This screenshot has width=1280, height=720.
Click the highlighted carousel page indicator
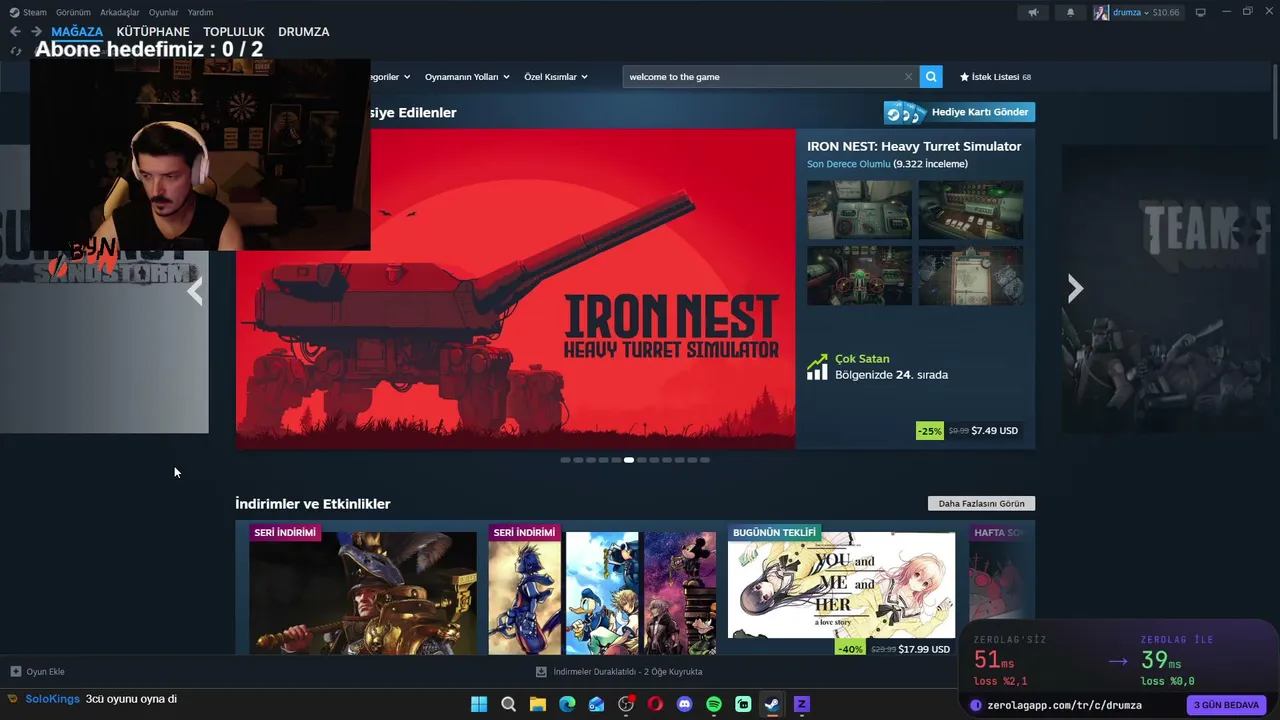click(x=629, y=460)
